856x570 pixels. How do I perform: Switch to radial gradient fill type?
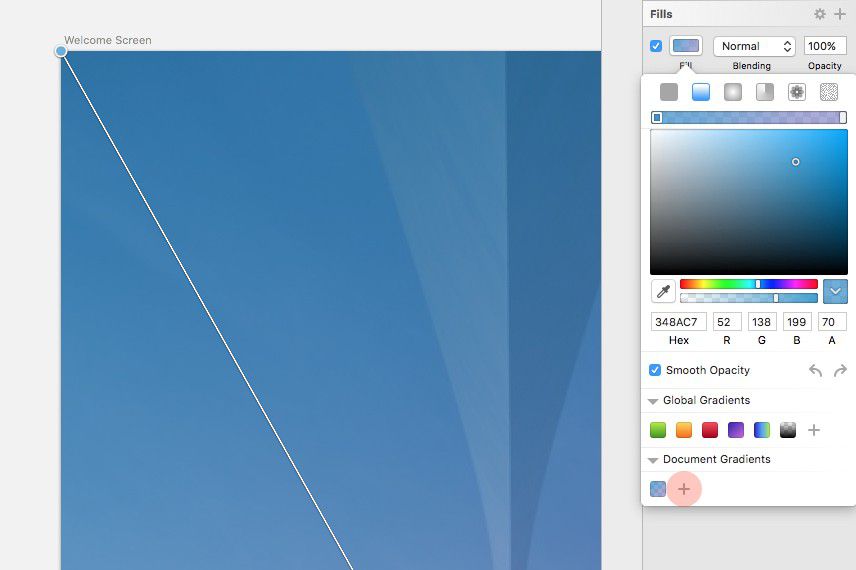733,92
